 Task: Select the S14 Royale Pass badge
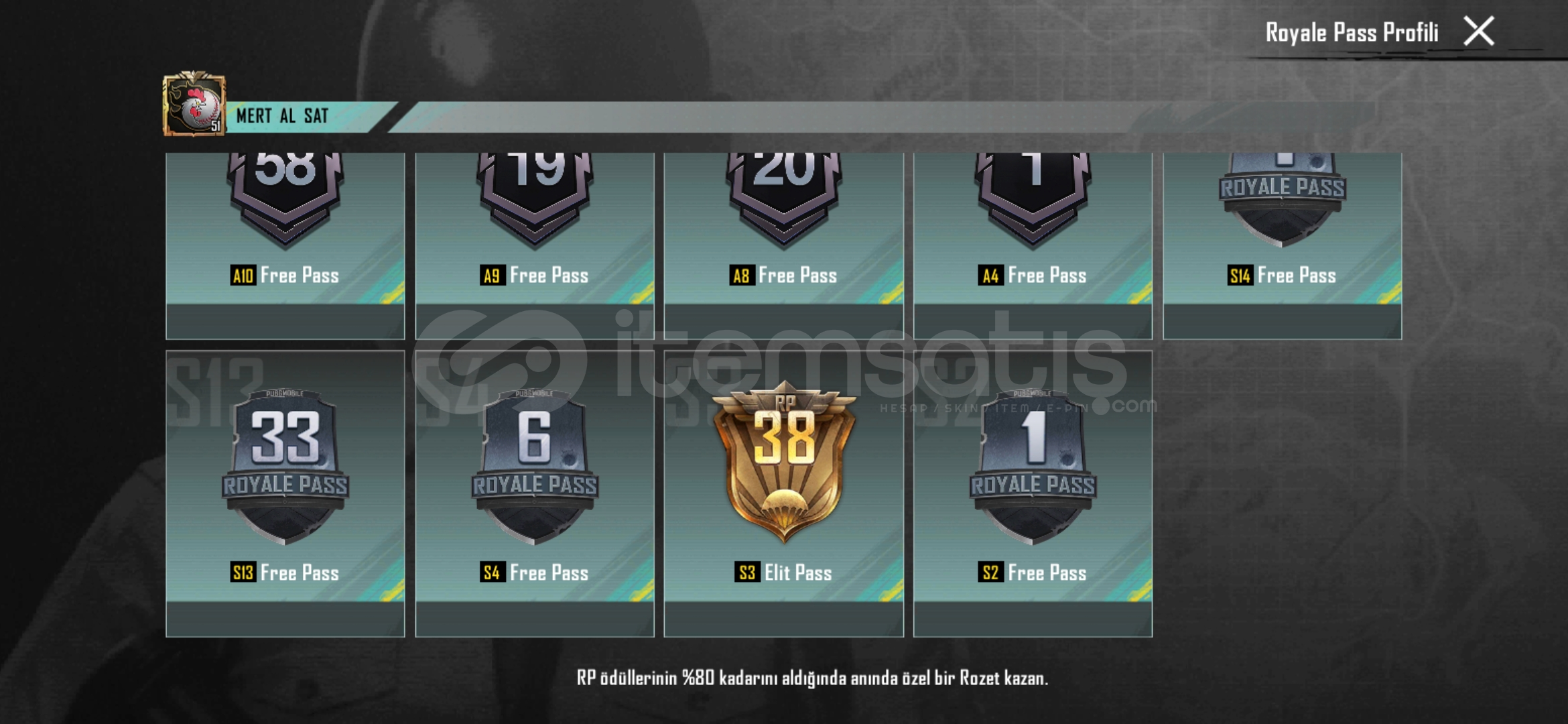[x=1282, y=198]
